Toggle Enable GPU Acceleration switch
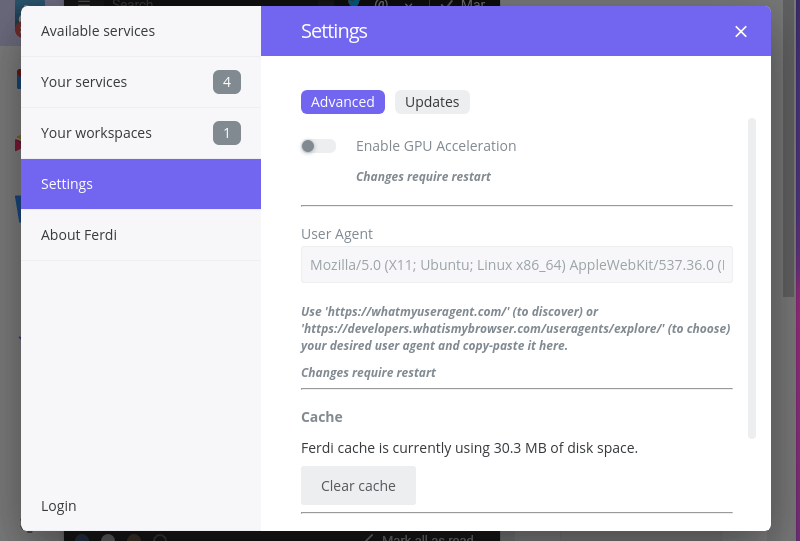Viewport: 800px width, 541px height. click(x=318, y=146)
